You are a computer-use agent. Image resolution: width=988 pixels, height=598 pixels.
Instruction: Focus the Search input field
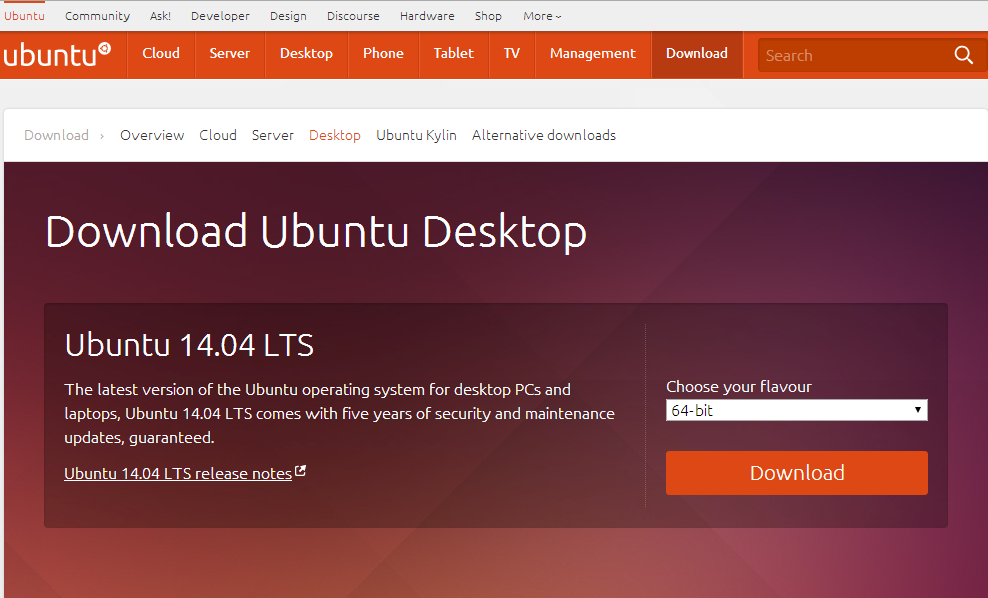pyautogui.click(x=854, y=55)
